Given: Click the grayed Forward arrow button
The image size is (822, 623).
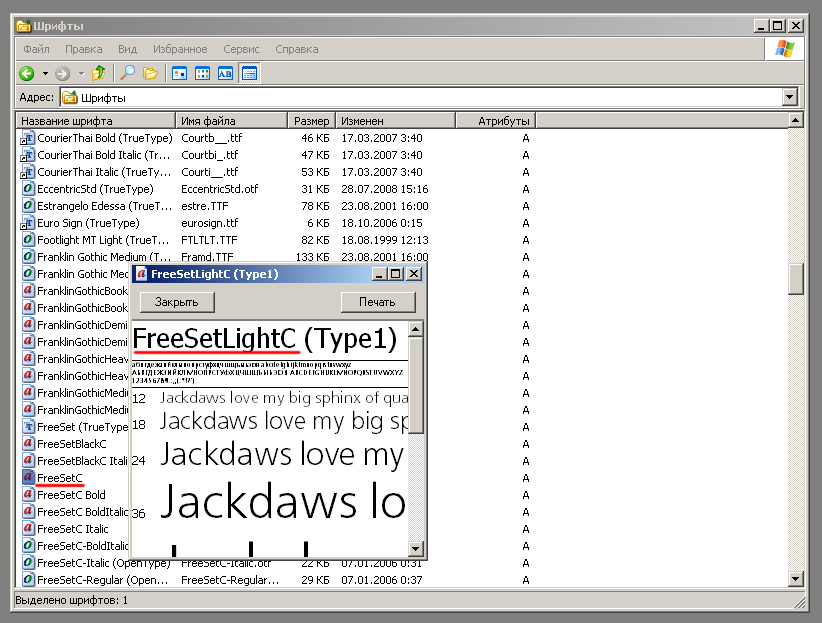Looking at the screenshot, I should pyautogui.click(x=62, y=73).
